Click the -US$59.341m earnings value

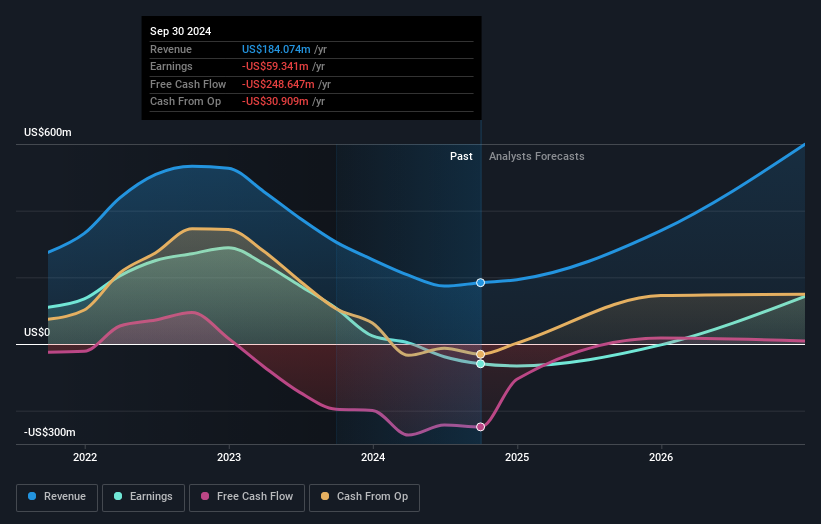pyautogui.click(x=275, y=66)
